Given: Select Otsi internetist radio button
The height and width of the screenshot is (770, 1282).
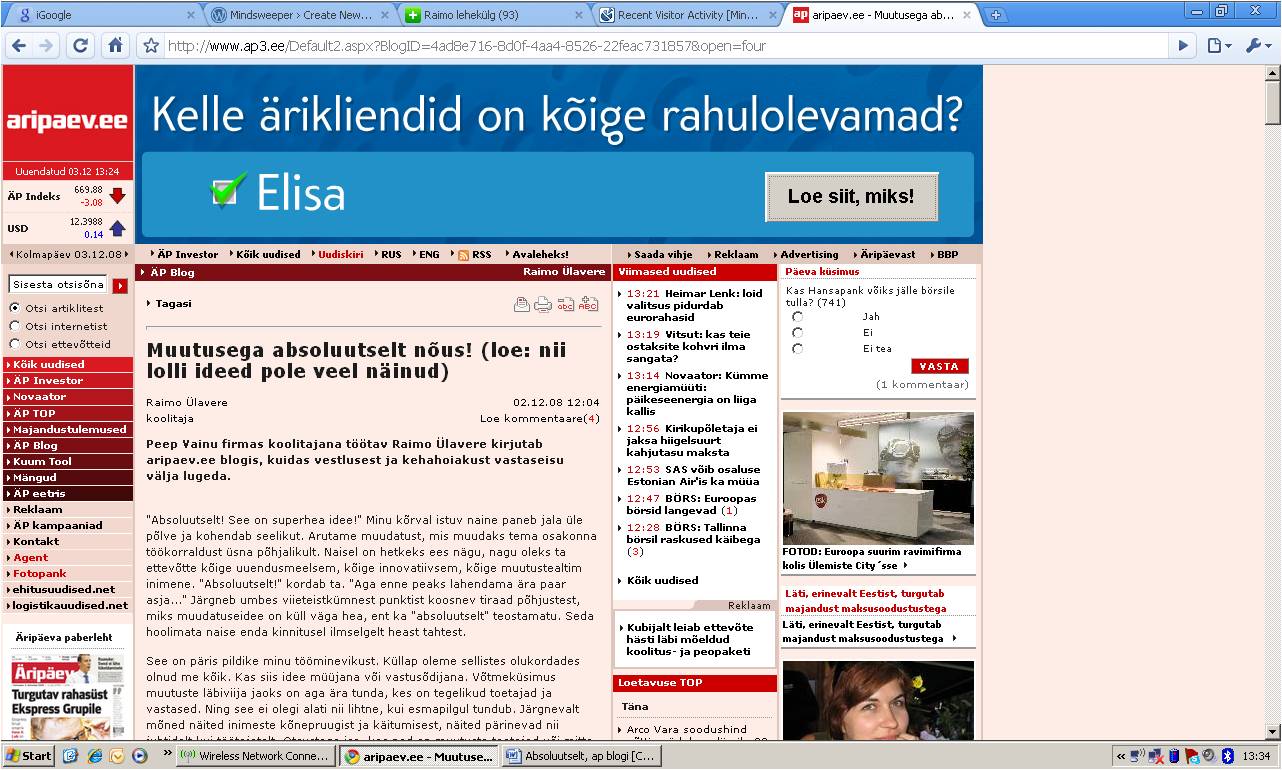Looking at the screenshot, I should (x=14, y=326).
